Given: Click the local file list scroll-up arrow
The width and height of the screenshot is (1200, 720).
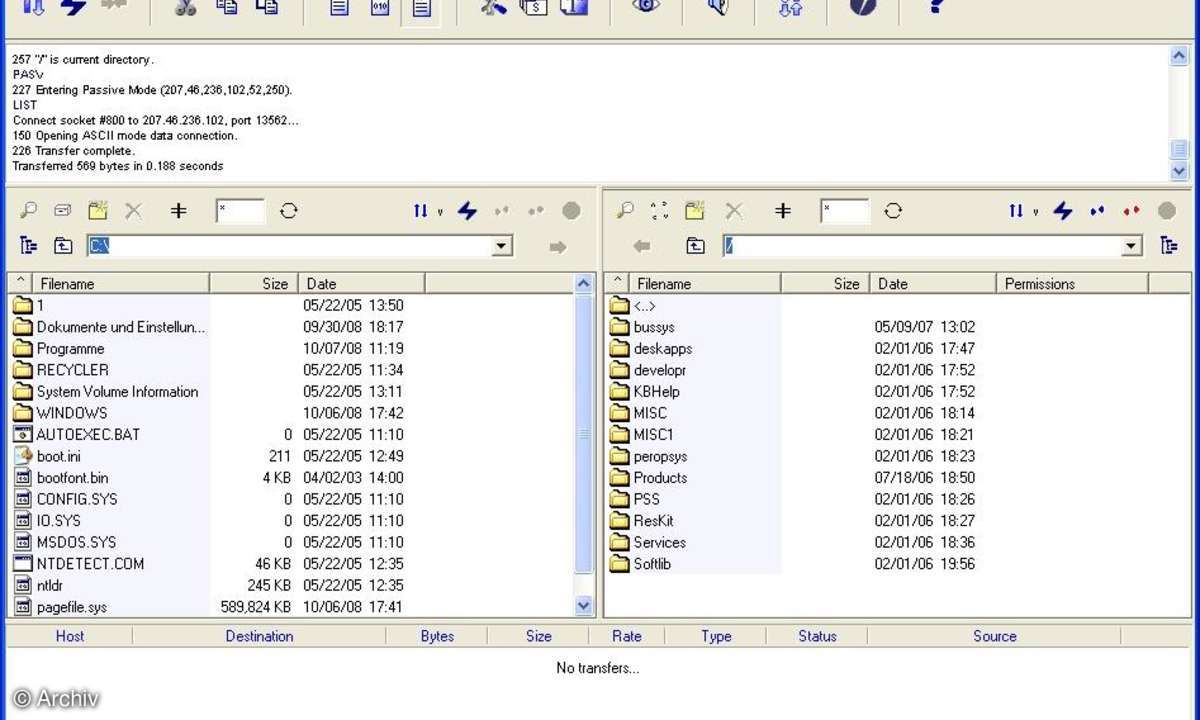Looking at the screenshot, I should (585, 284).
